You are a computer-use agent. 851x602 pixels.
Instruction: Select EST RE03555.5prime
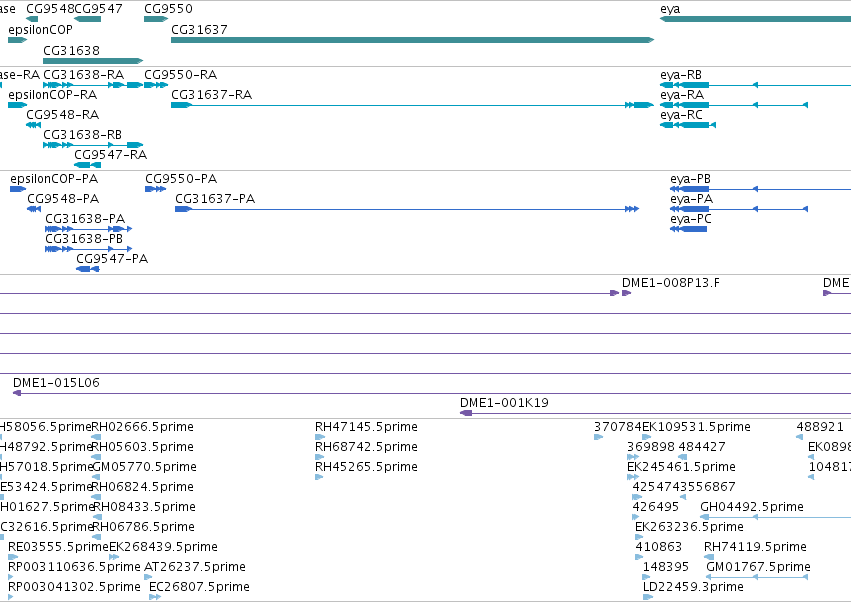coord(11,557)
